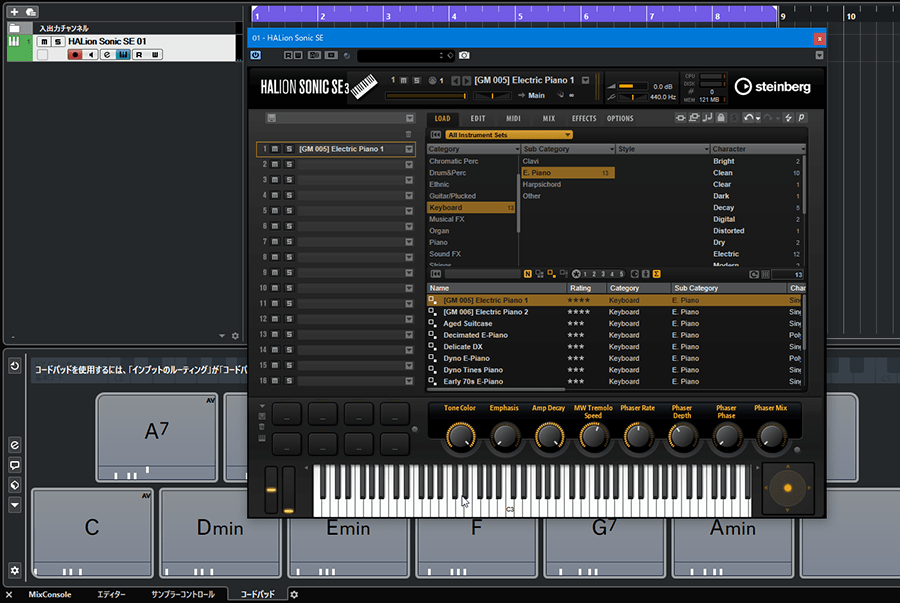Image resolution: width=900 pixels, height=603 pixels.
Task: Click the undo arrow in HALion toolbar
Action: click(750, 118)
